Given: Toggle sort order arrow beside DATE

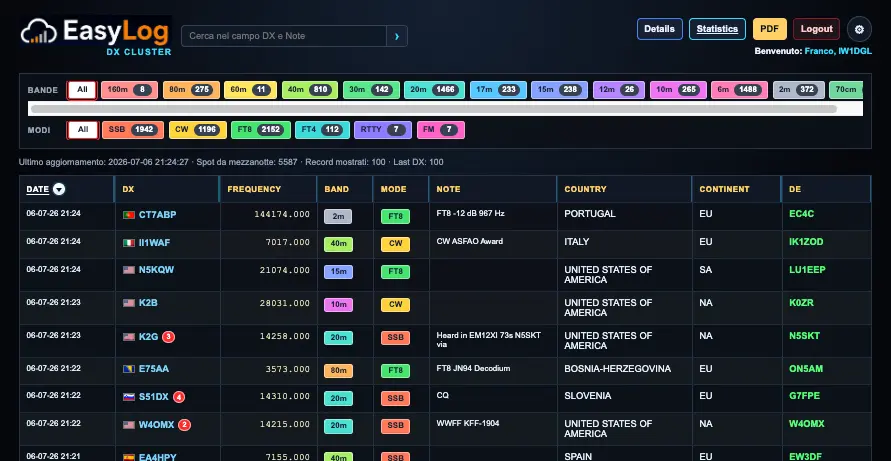Looking at the screenshot, I should coord(59,189).
